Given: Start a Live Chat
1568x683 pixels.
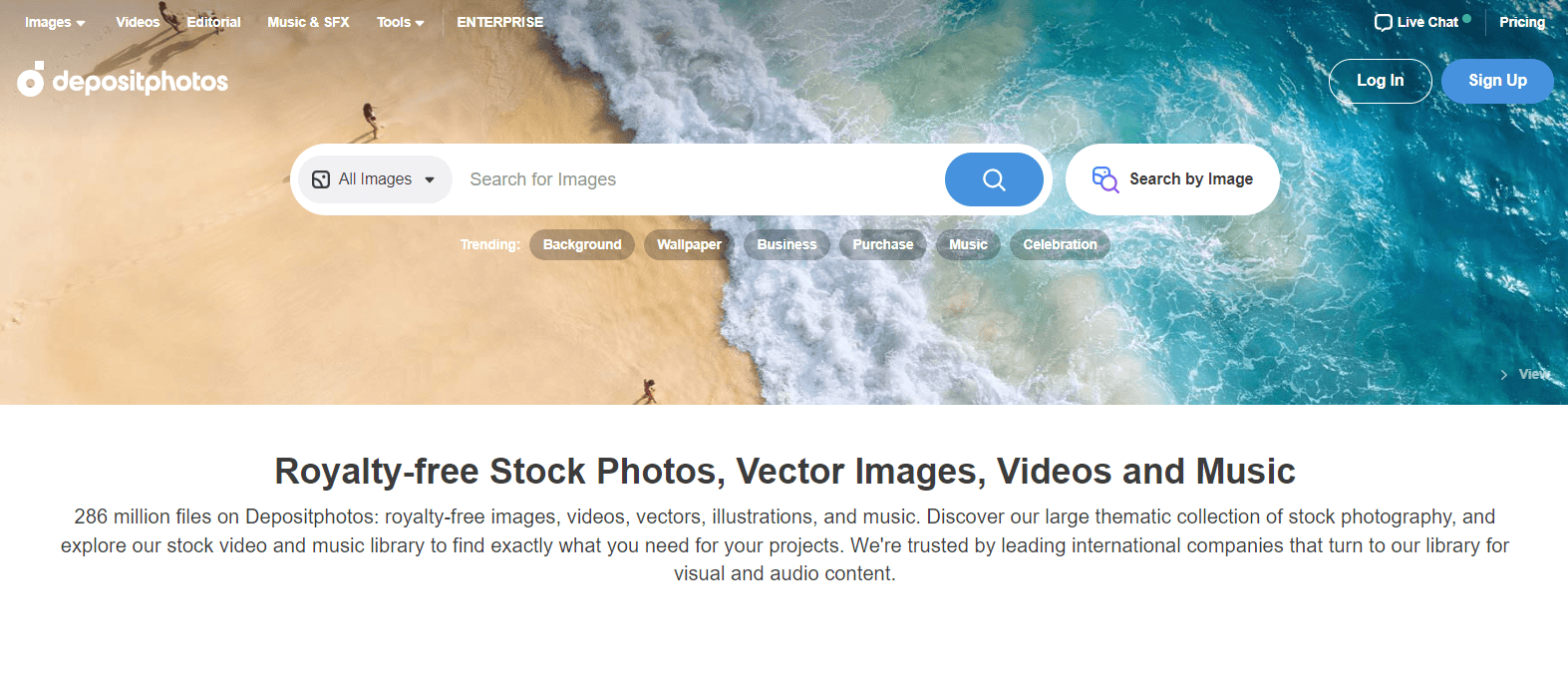Looking at the screenshot, I should coord(1422,22).
